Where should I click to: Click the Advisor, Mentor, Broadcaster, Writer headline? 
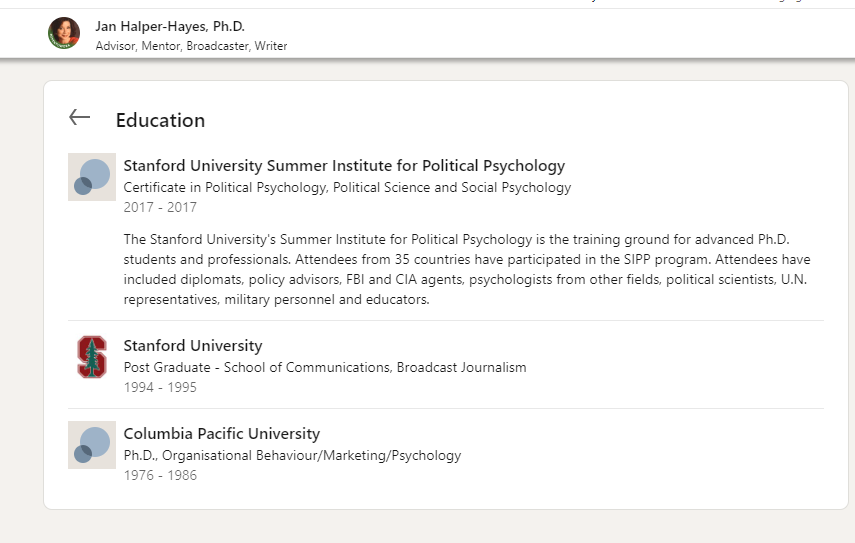click(191, 46)
